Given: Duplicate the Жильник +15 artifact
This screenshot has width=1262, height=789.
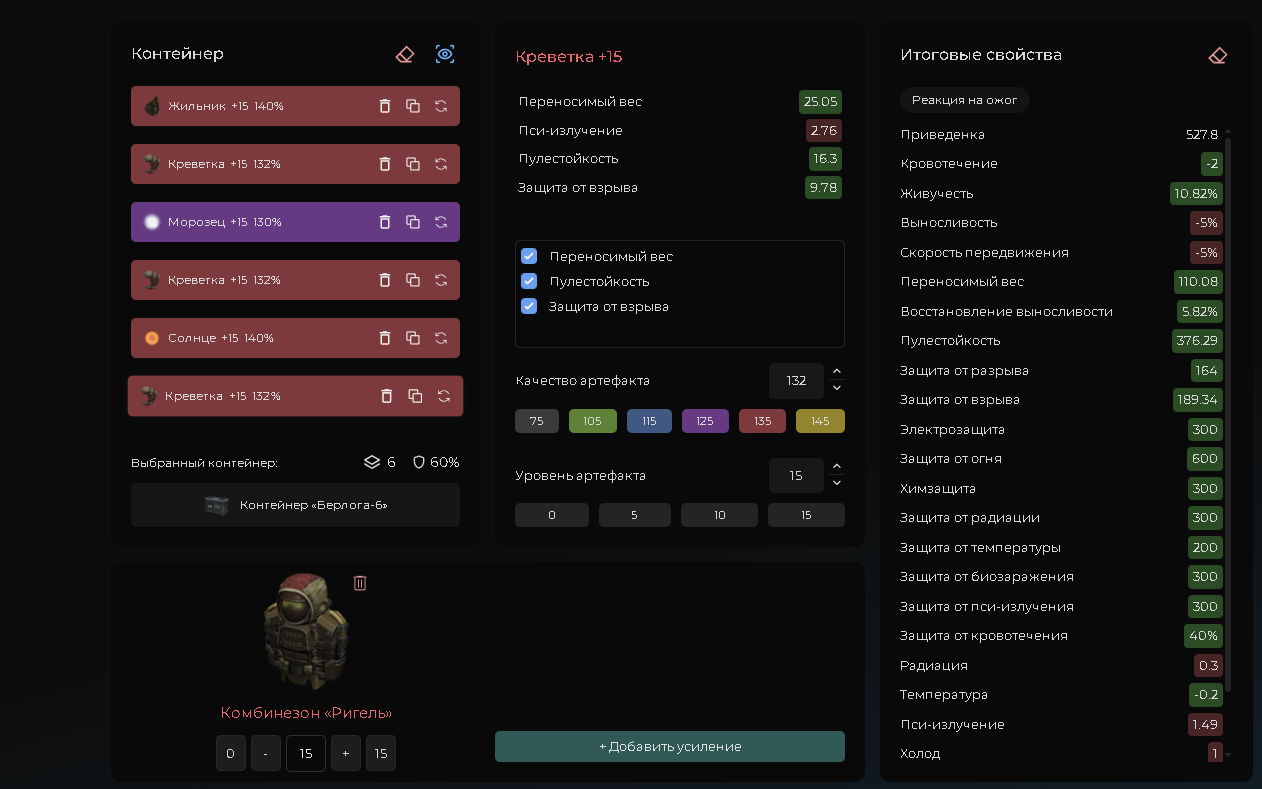Looking at the screenshot, I should (x=413, y=106).
